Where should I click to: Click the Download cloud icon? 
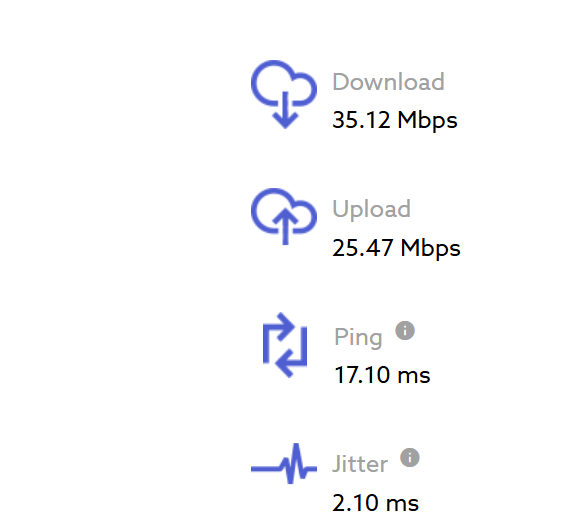(284, 94)
